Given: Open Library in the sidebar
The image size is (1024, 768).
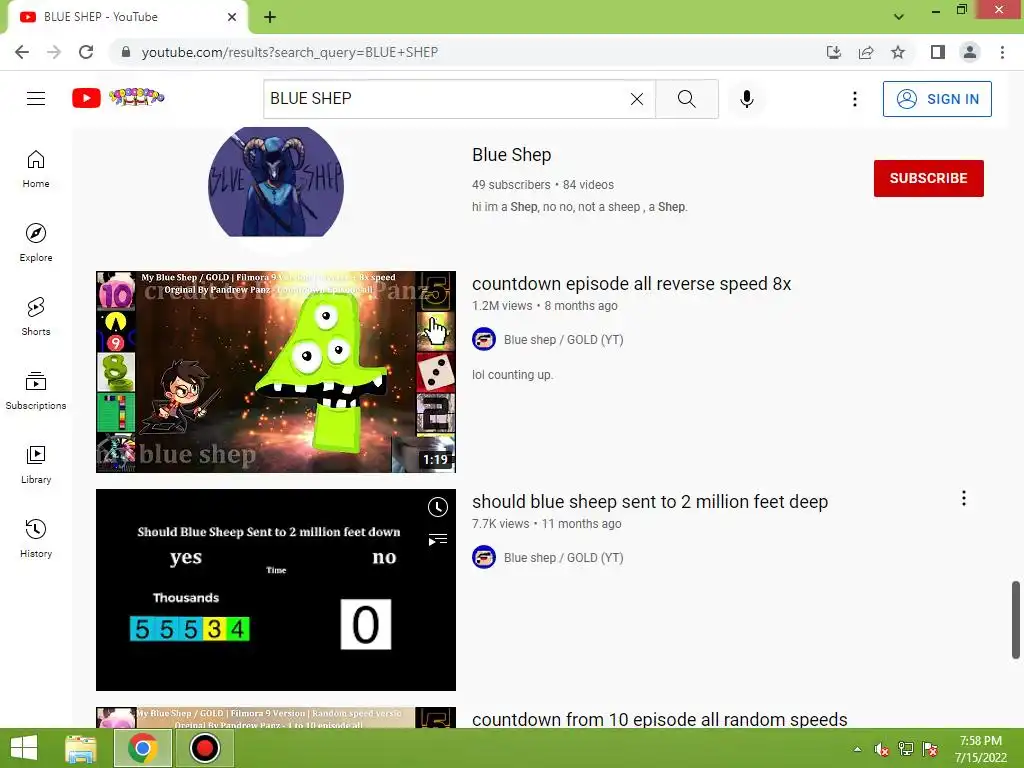Looking at the screenshot, I should (x=36, y=464).
